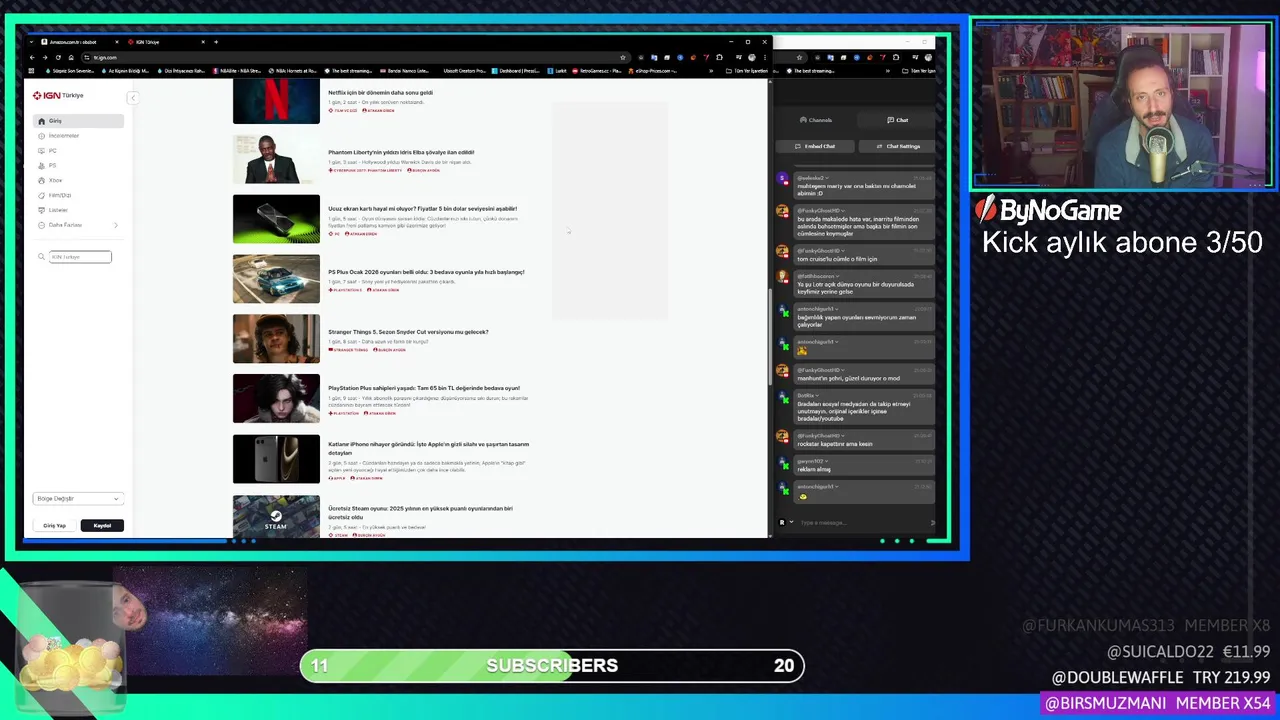Open the Katlanır iPhone article thumbnail
Viewport: 1280px width, 720px height.
tap(276, 459)
